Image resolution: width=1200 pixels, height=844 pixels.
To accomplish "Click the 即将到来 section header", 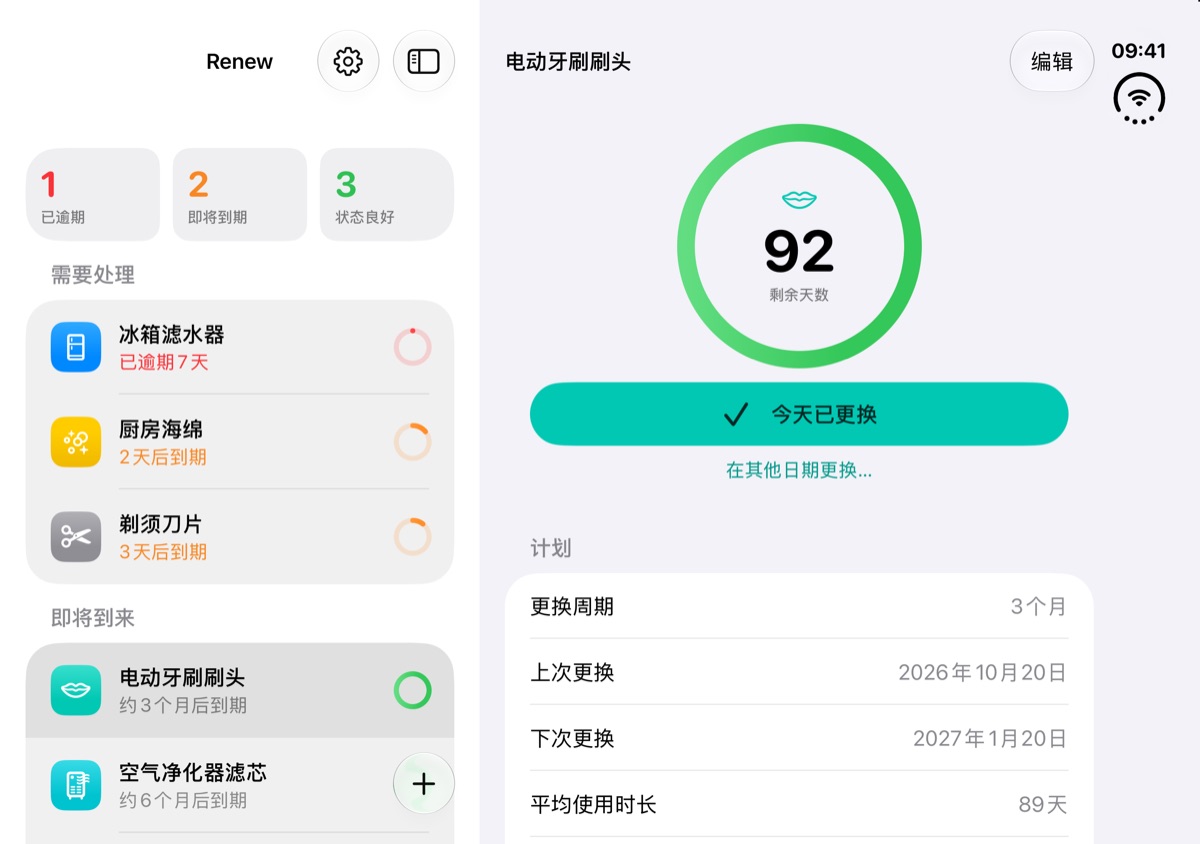I will click(93, 618).
